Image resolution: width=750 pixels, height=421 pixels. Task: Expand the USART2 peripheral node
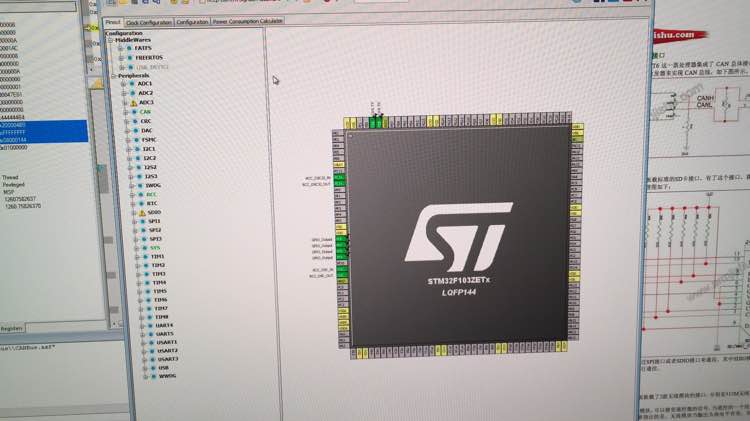pos(144,351)
